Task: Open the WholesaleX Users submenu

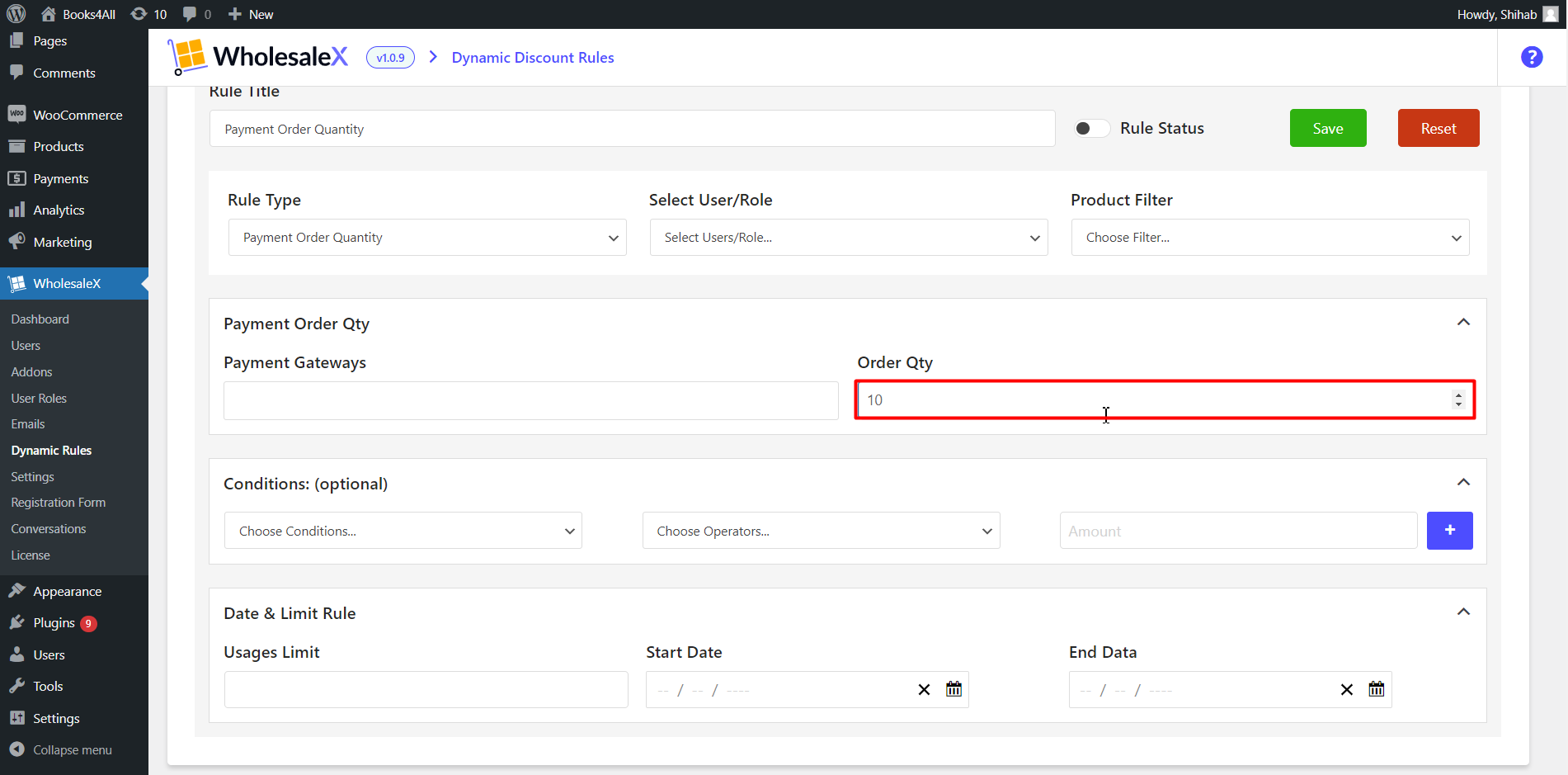Action: point(26,346)
